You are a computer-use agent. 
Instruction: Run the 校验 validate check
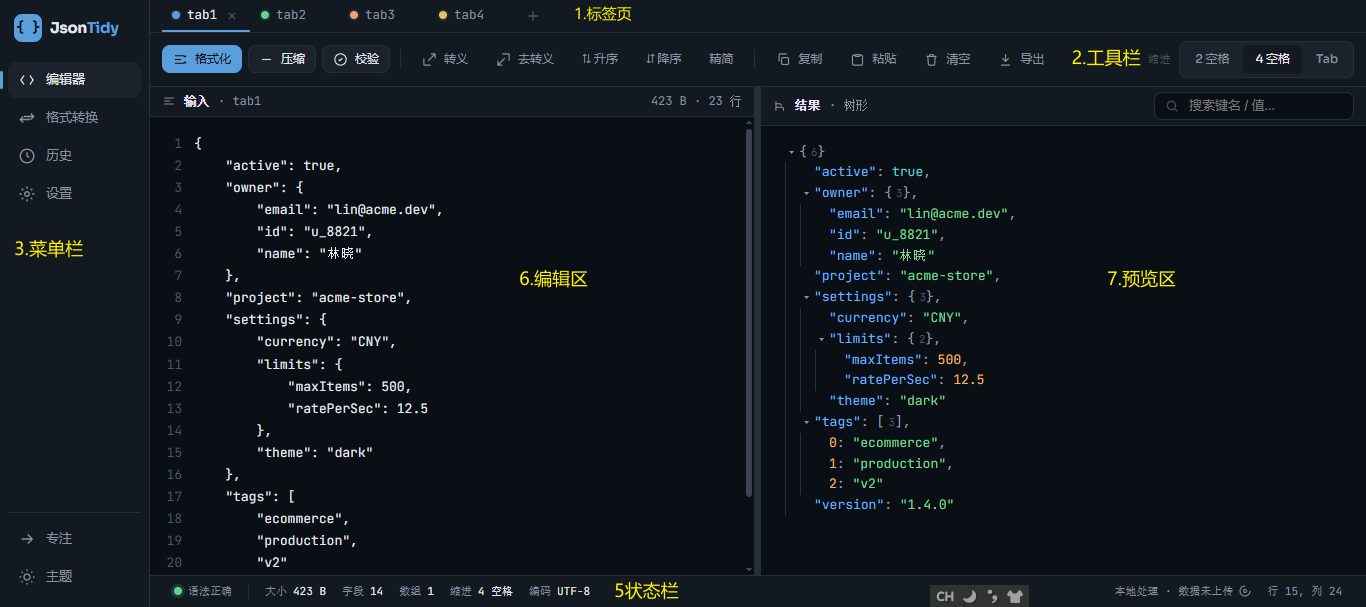tap(356, 59)
